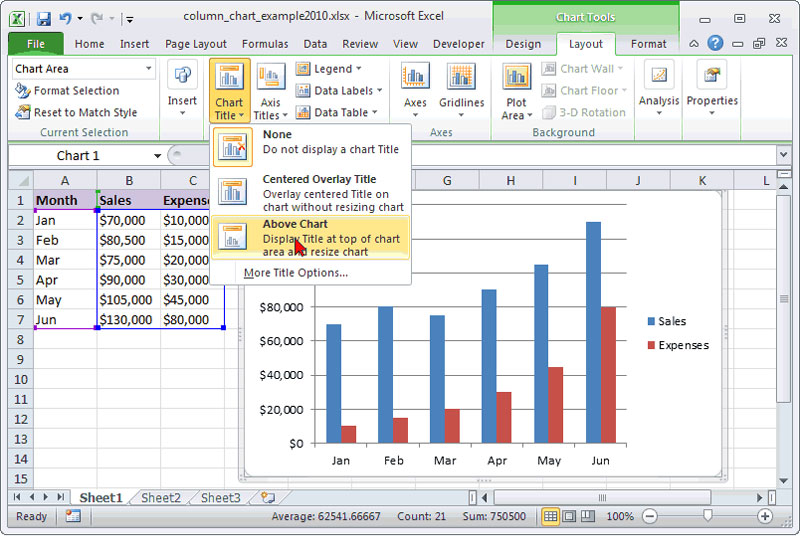Image resolution: width=800 pixels, height=560 pixels.
Task: Switch to the Page Layout tab
Action: coord(196,44)
